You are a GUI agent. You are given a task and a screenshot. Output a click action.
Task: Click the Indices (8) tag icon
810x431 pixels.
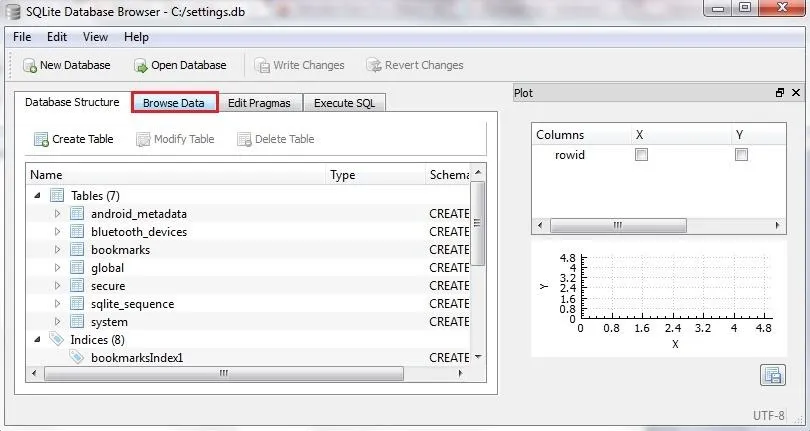[x=56, y=340]
